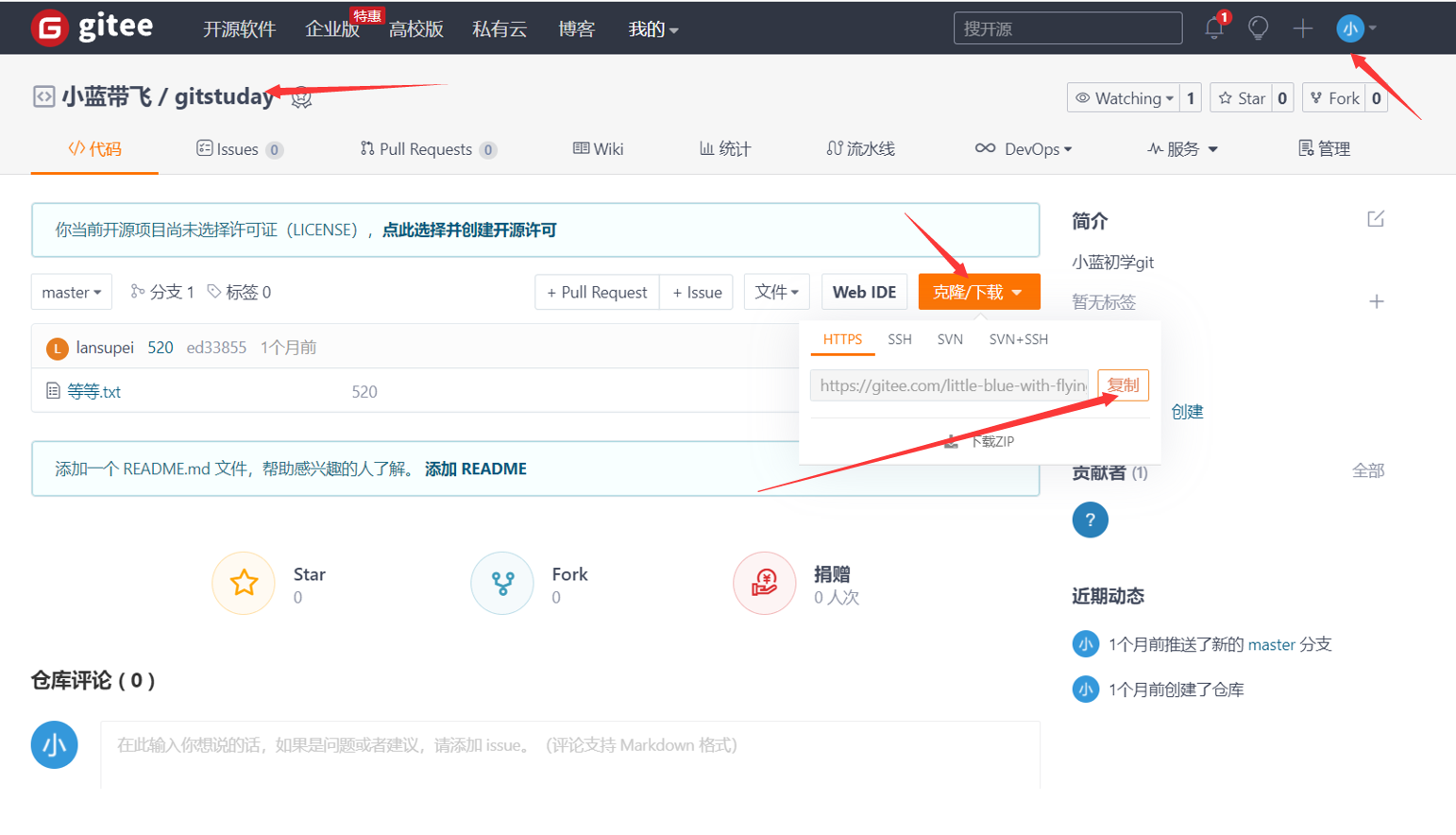Open the user avatar menu

coord(1356,28)
